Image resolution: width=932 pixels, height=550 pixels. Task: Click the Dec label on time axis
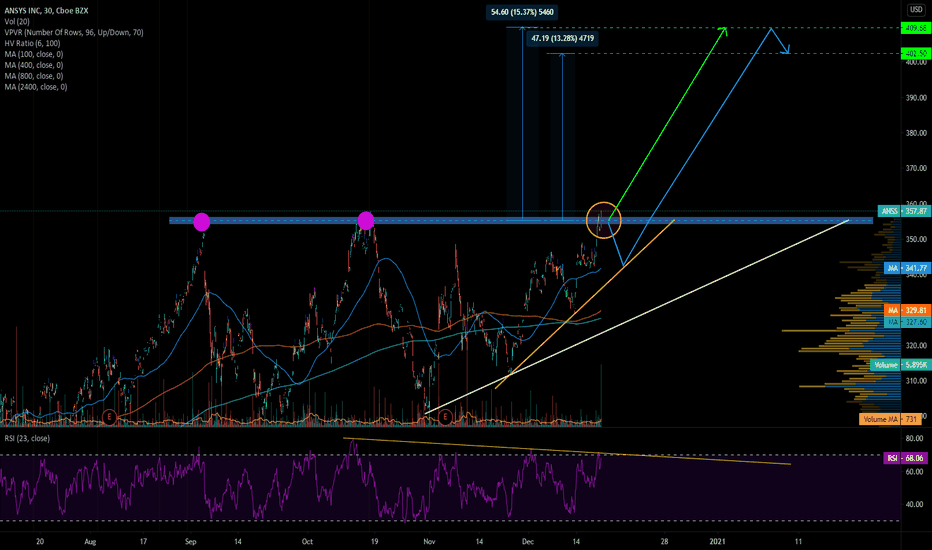tap(528, 542)
